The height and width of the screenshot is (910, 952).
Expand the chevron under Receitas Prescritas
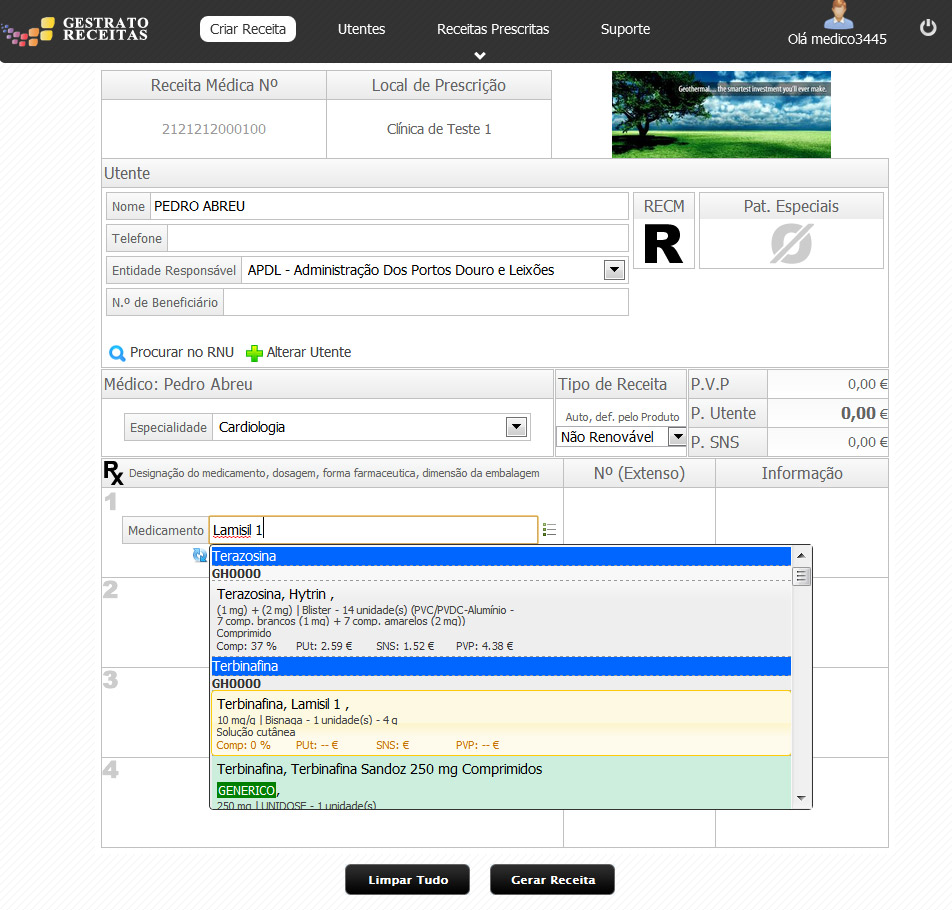(x=480, y=55)
